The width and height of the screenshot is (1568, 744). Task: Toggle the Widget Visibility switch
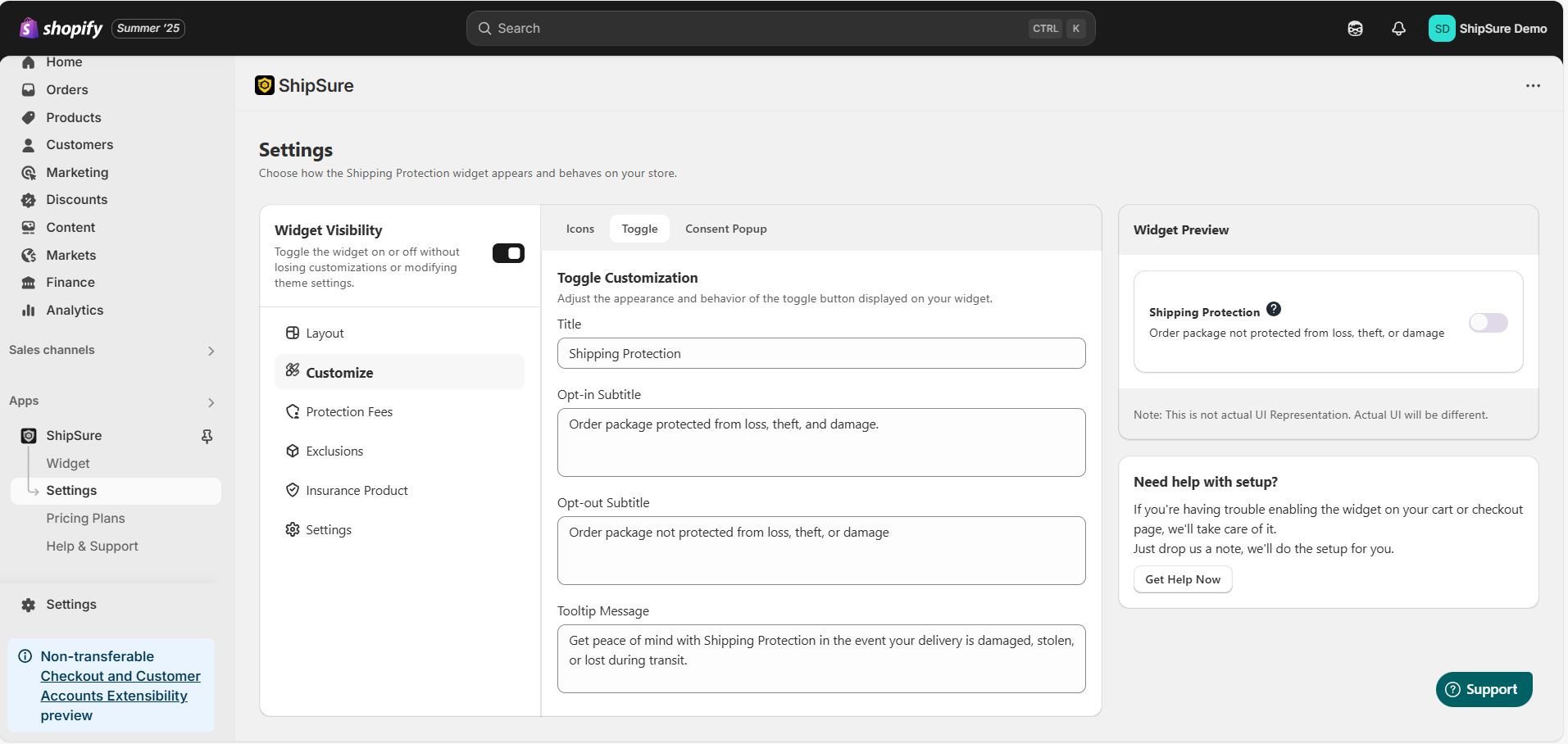[508, 253]
